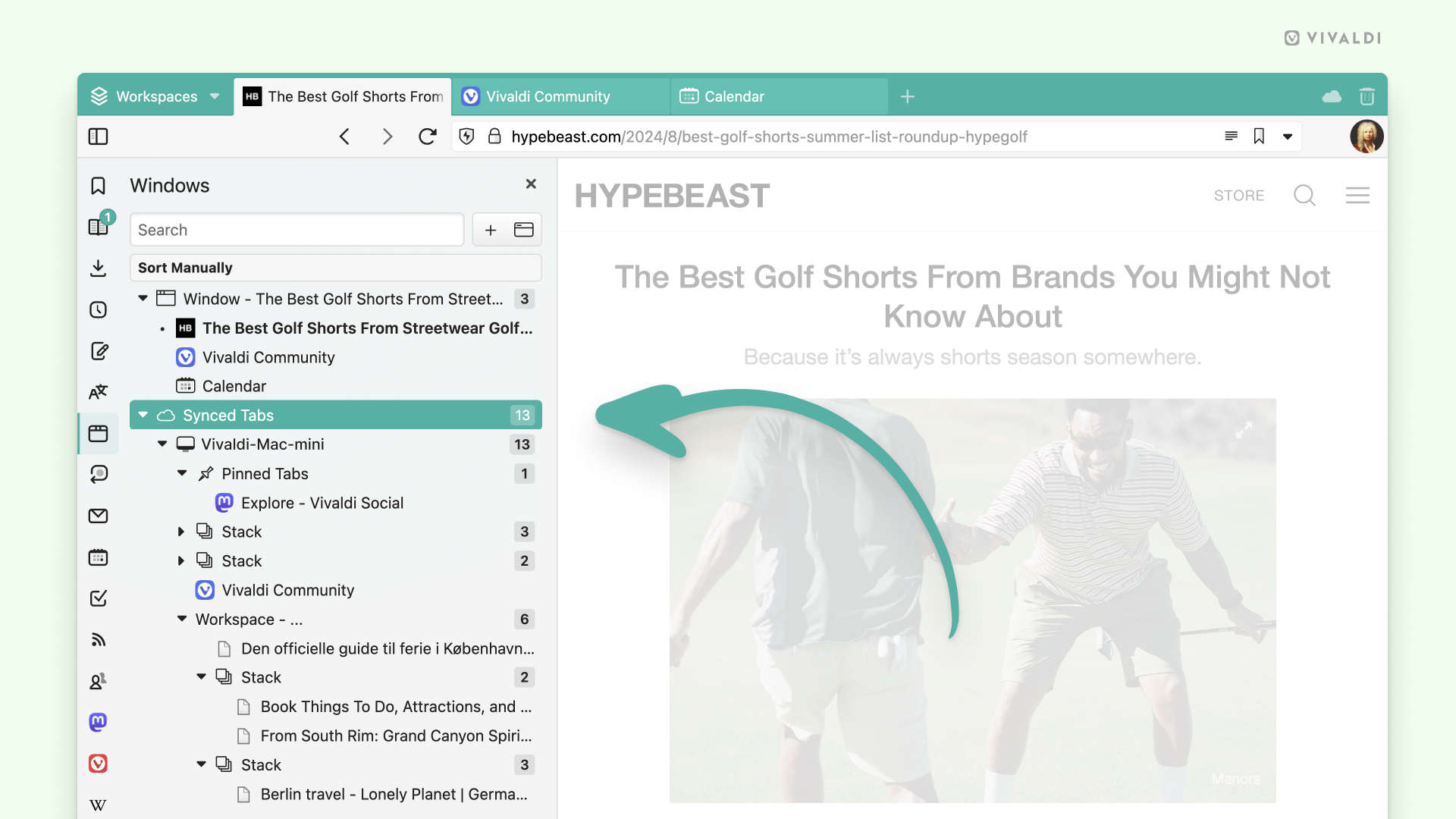Open the Explore - Vivaldi Social pinned tab

tap(322, 502)
